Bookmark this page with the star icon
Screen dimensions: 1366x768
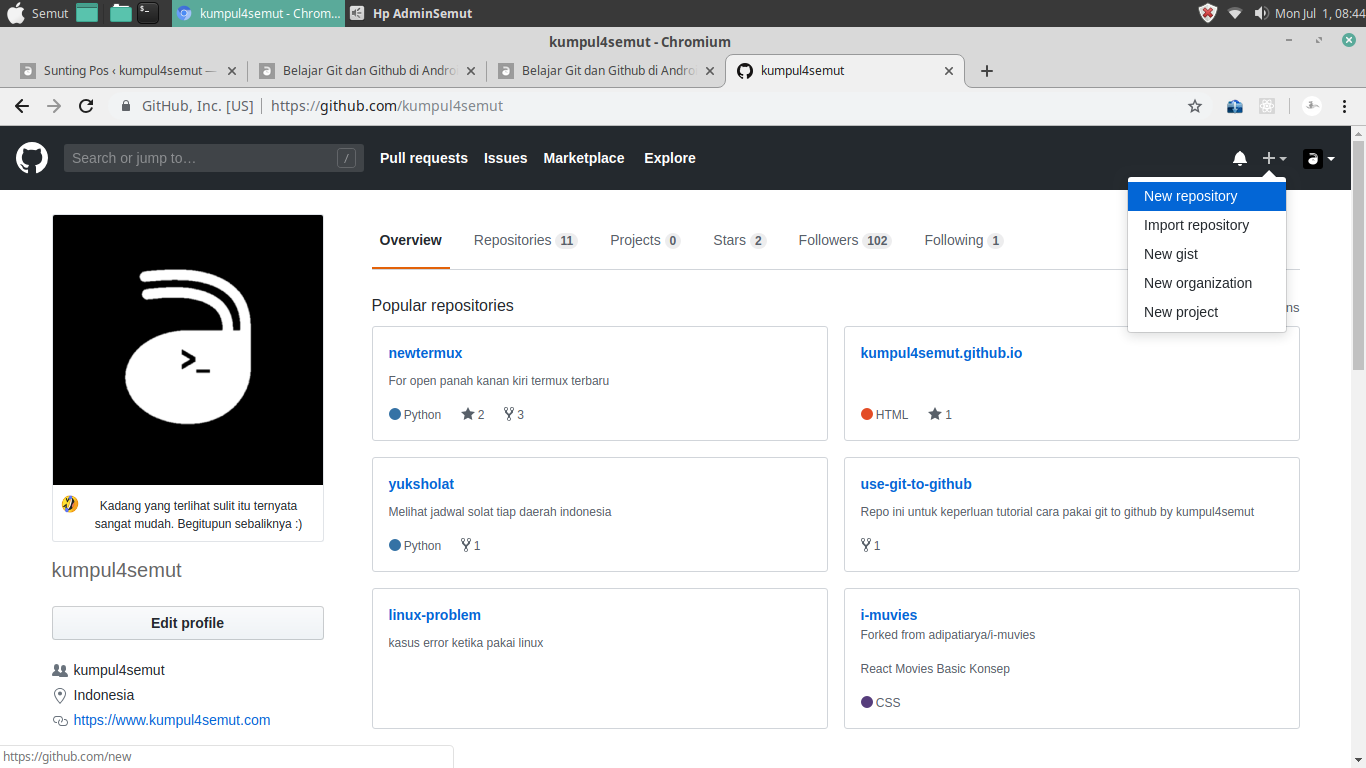coord(1194,106)
